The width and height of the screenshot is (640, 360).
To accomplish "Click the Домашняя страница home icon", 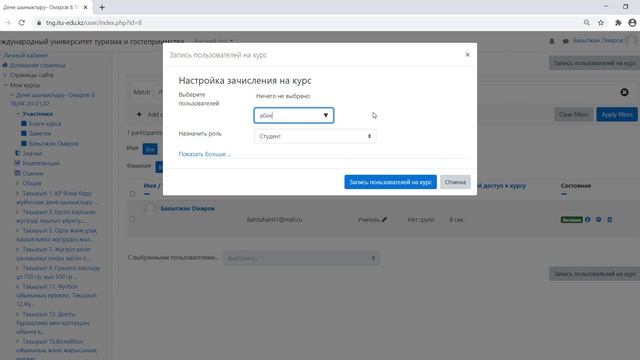I will [5, 65].
